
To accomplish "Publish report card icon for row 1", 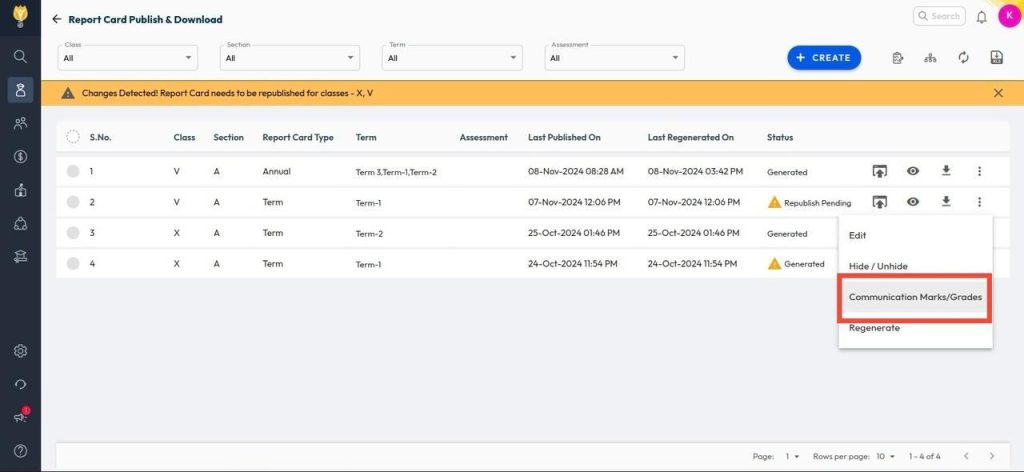I will click(x=880, y=172).
